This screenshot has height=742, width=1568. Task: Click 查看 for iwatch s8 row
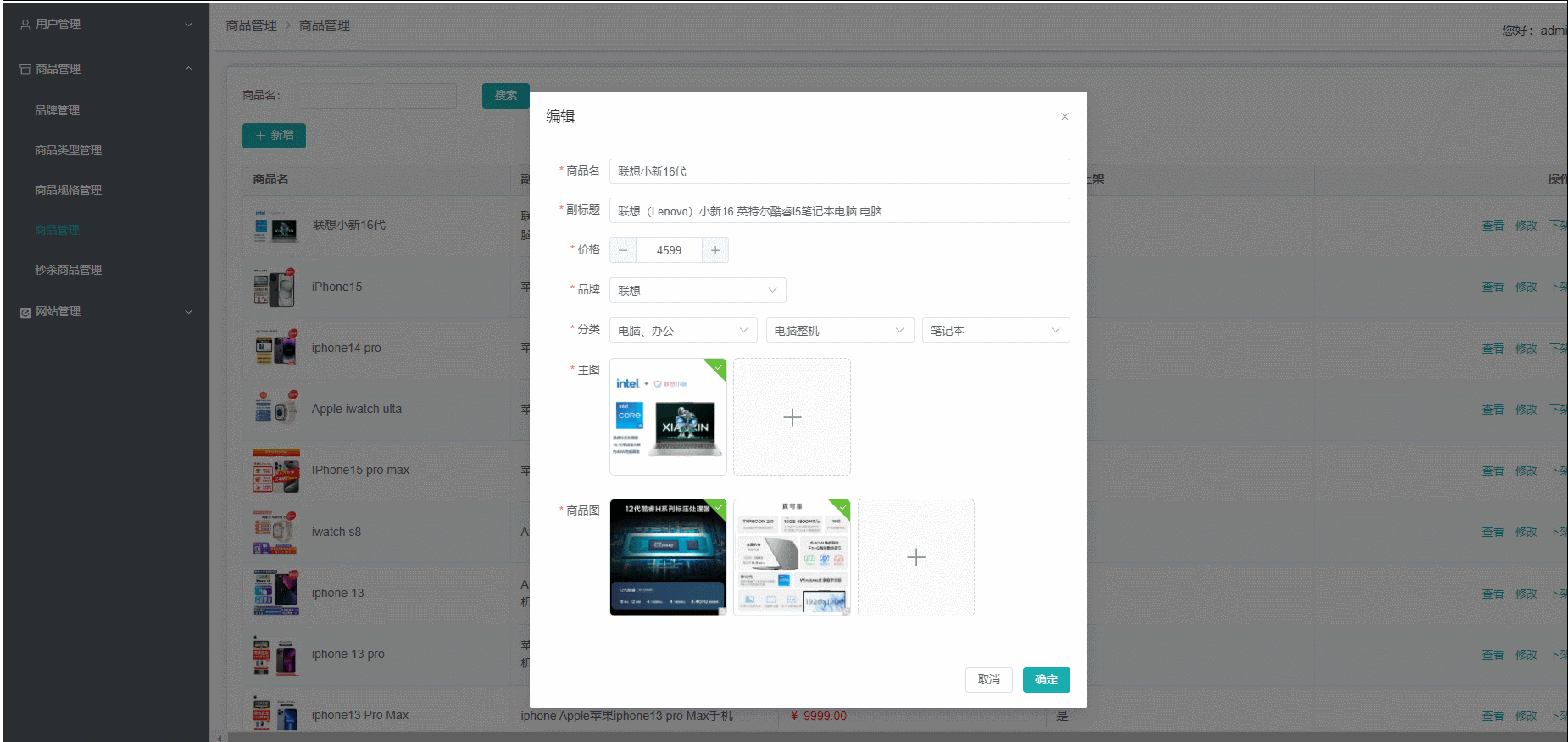click(1493, 532)
